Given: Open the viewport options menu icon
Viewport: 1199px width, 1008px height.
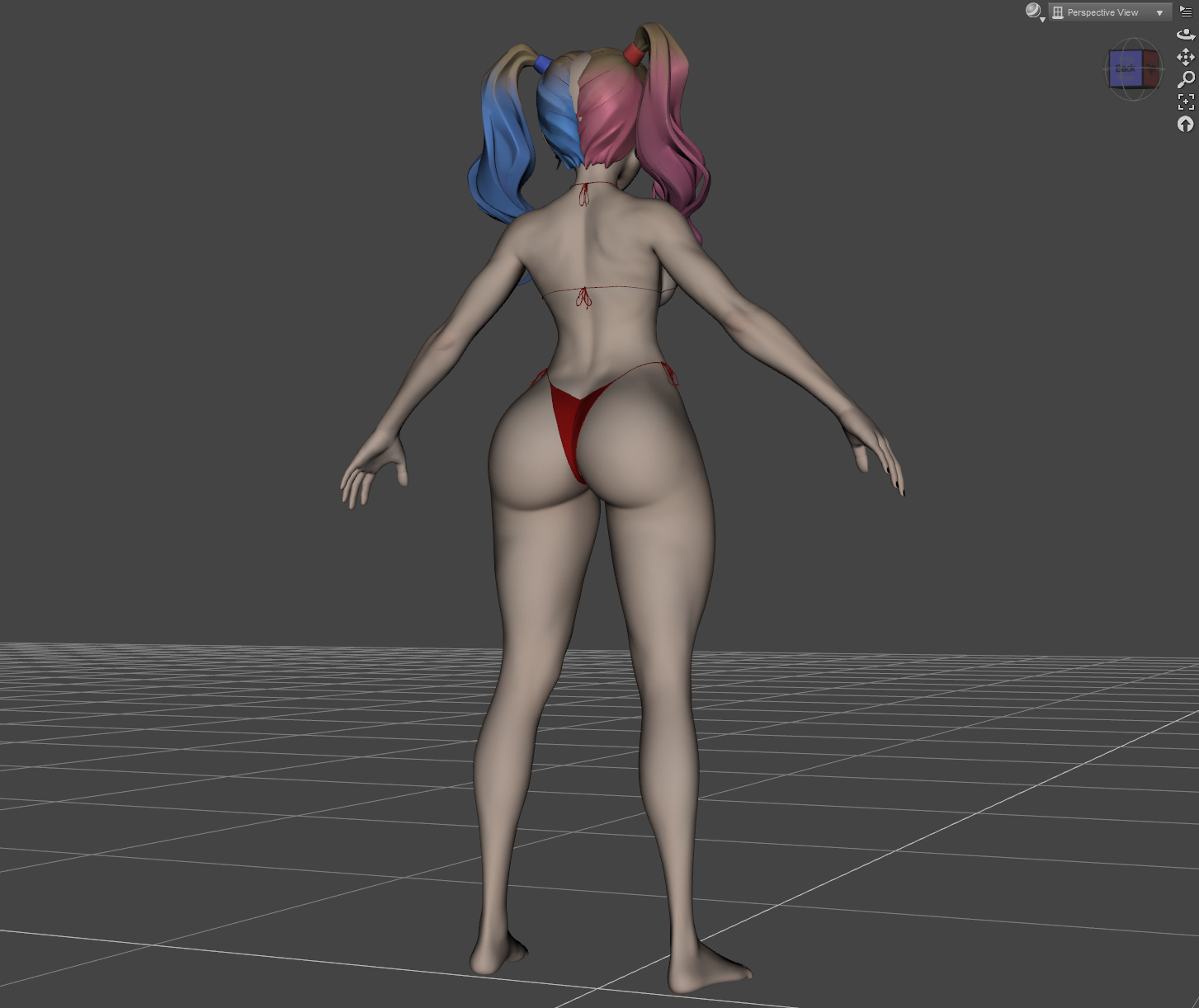Looking at the screenshot, I should point(1186,12).
